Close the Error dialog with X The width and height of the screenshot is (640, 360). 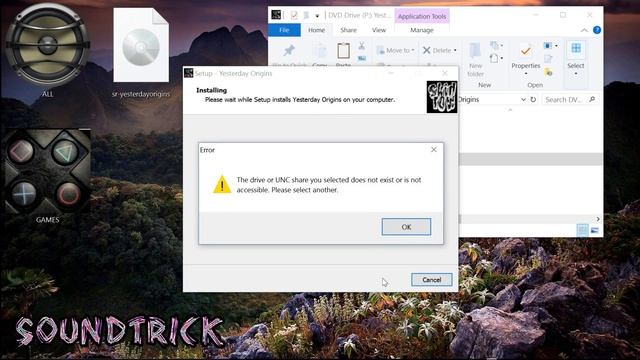tap(434, 150)
